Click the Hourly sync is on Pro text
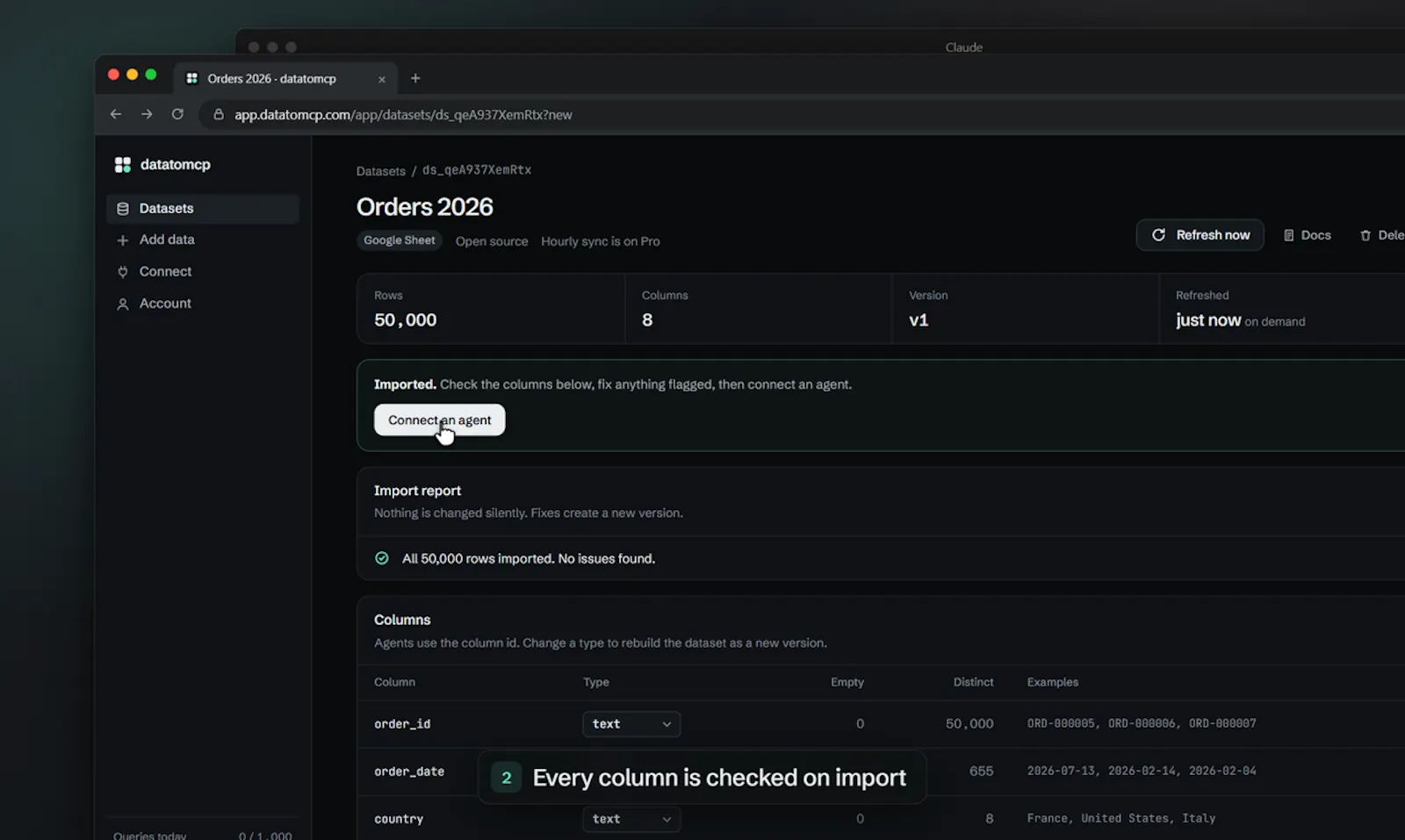Screen dimensions: 1405x840 pyautogui.click(x=600, y=241)
